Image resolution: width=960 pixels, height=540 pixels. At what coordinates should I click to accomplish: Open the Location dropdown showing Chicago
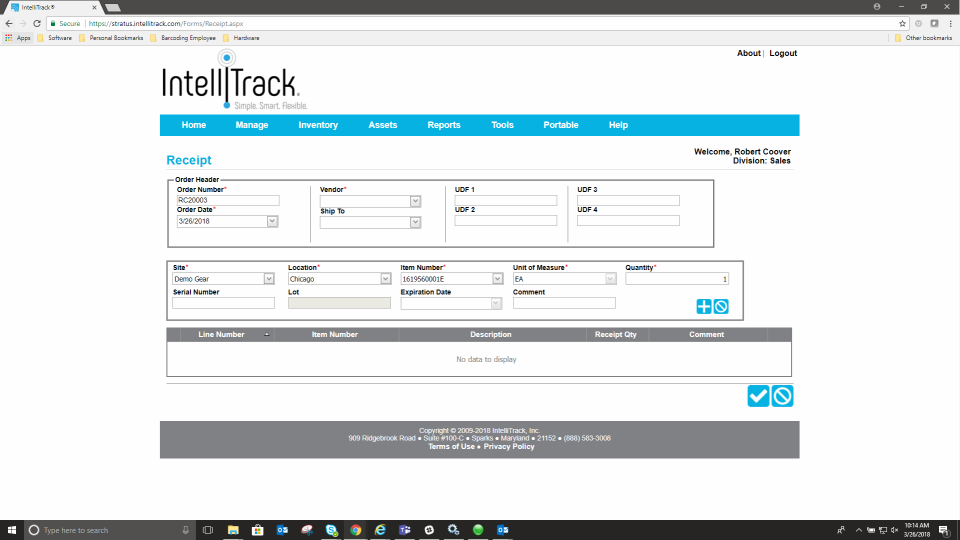(385, 279)
